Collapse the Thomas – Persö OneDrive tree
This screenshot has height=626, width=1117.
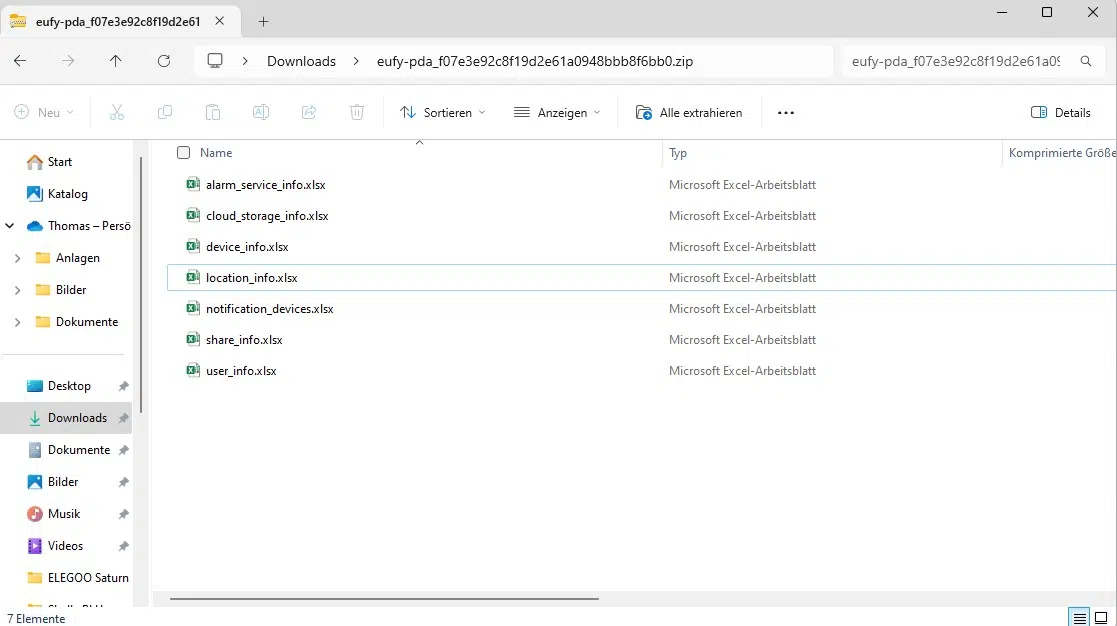(x=10, y=226)
